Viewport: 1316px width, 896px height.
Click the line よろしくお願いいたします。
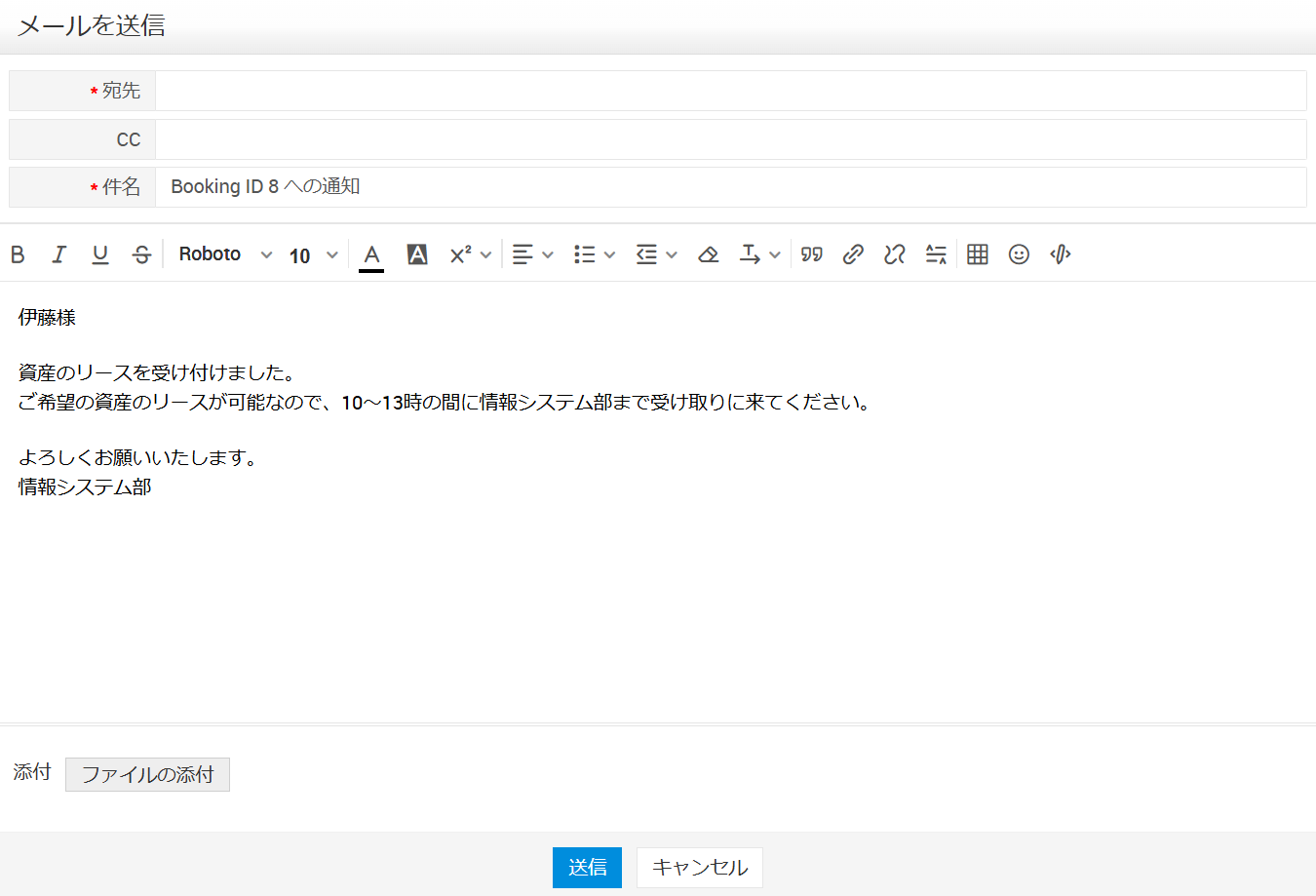137,458
